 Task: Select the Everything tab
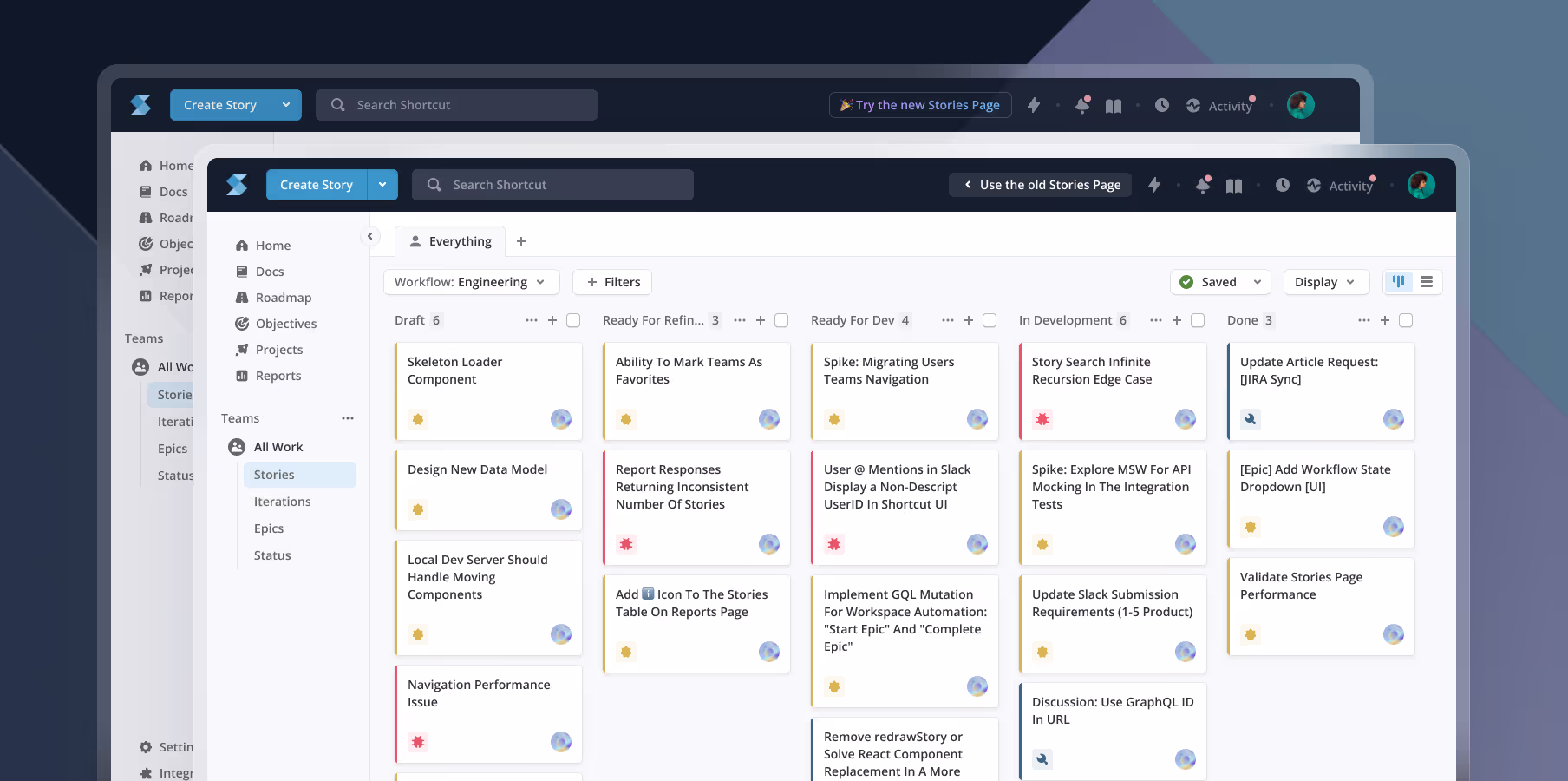450,241
